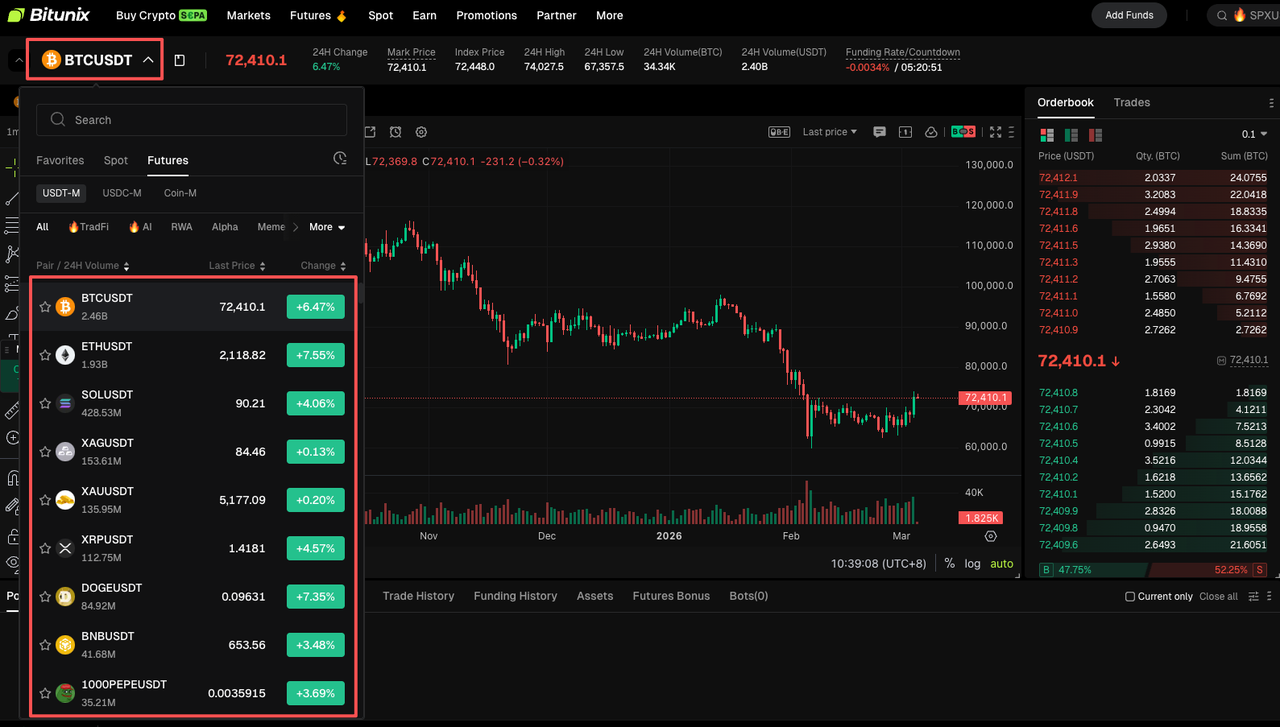Enter fullscreen chart mode
The image size is (1280, 727).
coord(995,132)
